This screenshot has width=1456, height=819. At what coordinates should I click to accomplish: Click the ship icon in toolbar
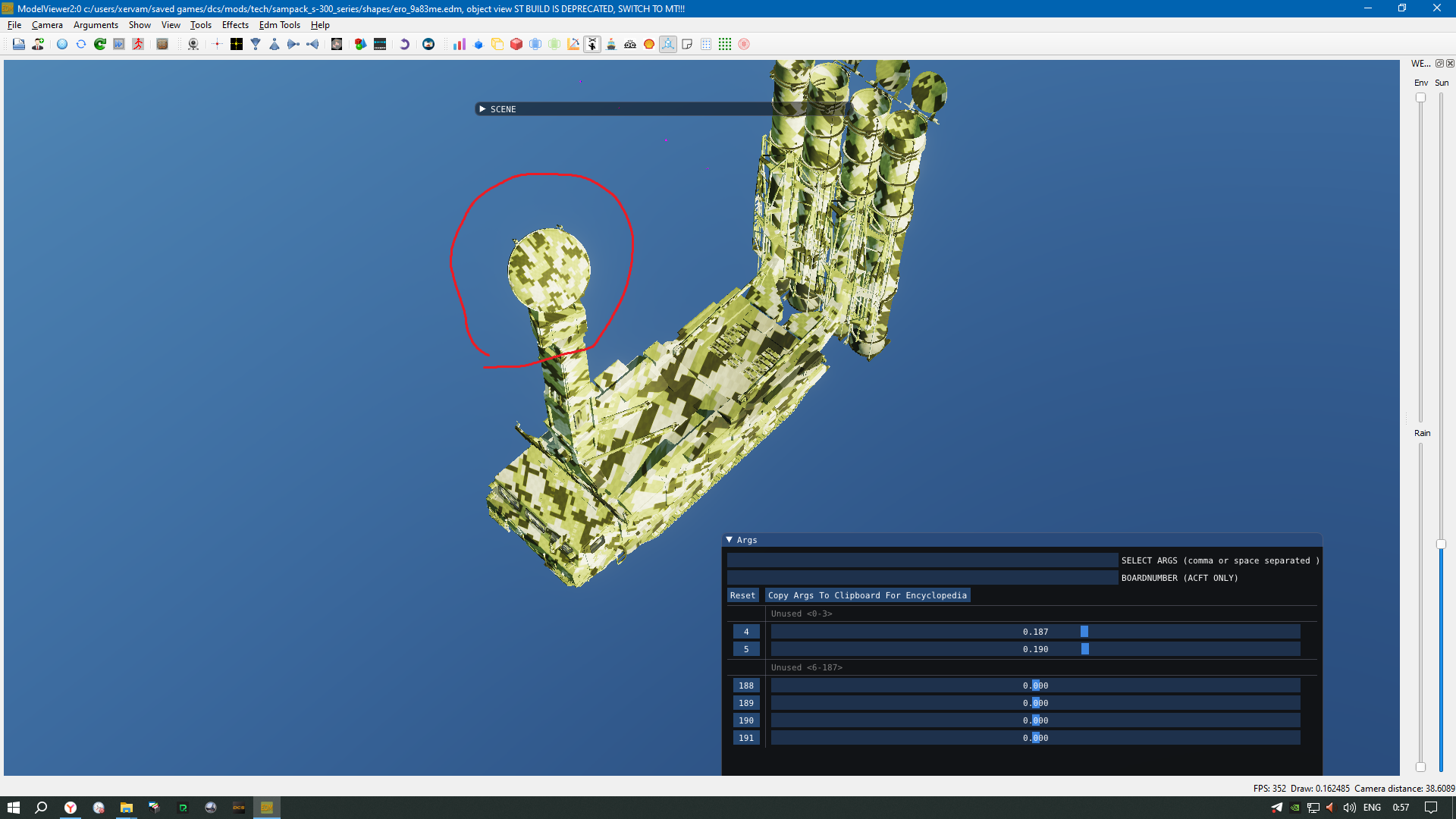pyautogui.click(x=611, y=44)
